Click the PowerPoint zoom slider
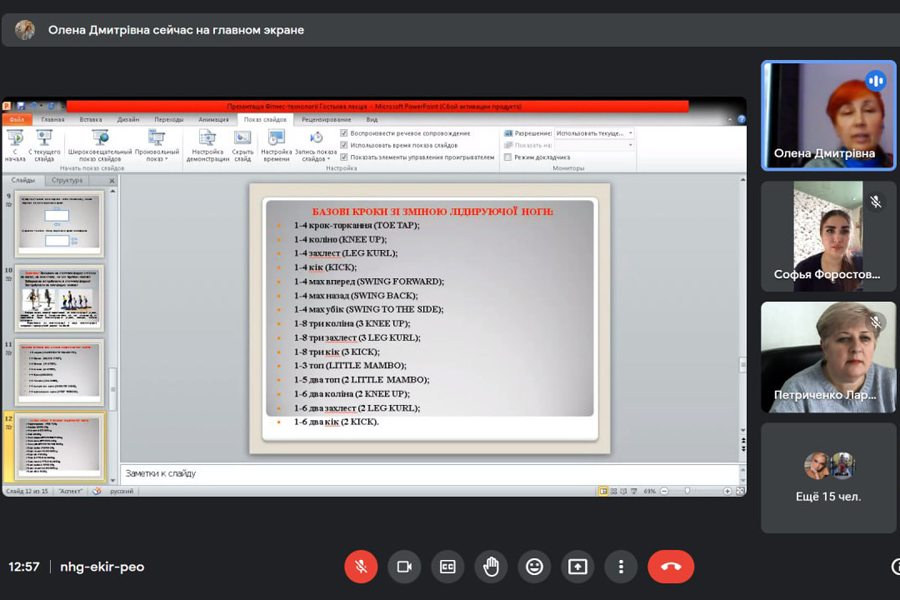900x600 pixels. coord(687,491)
